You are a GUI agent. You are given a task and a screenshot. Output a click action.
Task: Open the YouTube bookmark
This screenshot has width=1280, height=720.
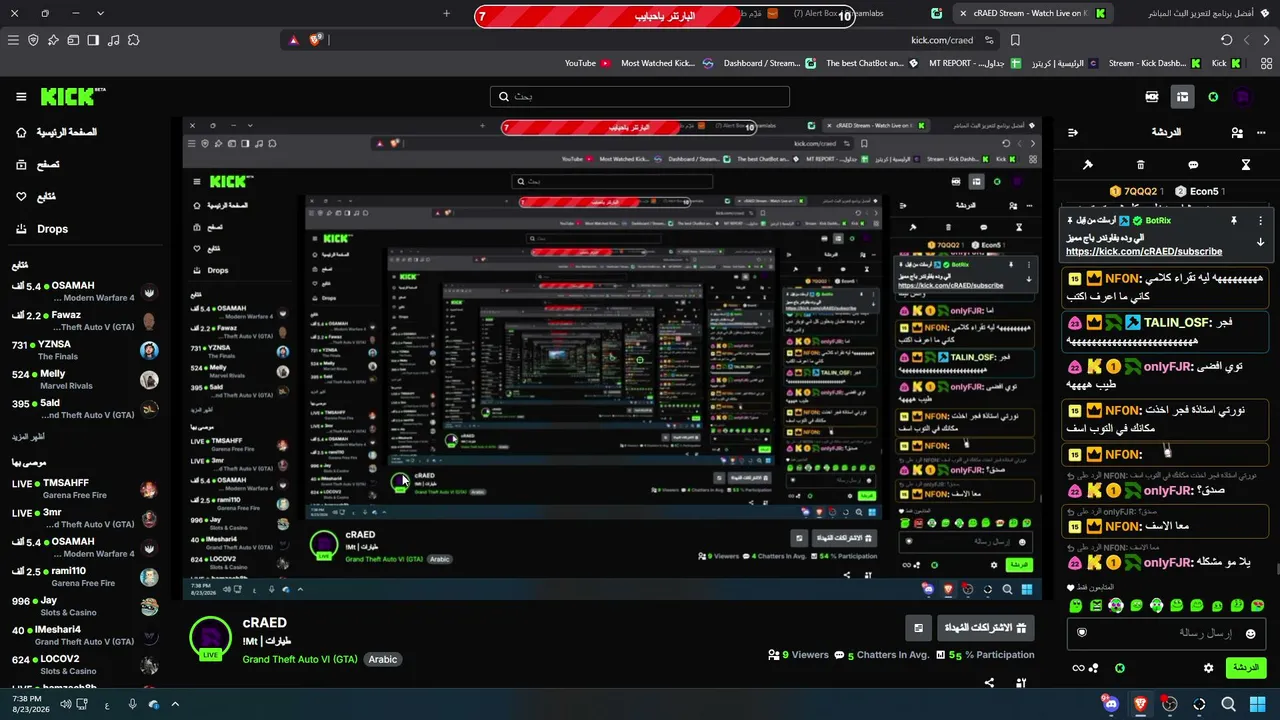[x=588, y=63]
